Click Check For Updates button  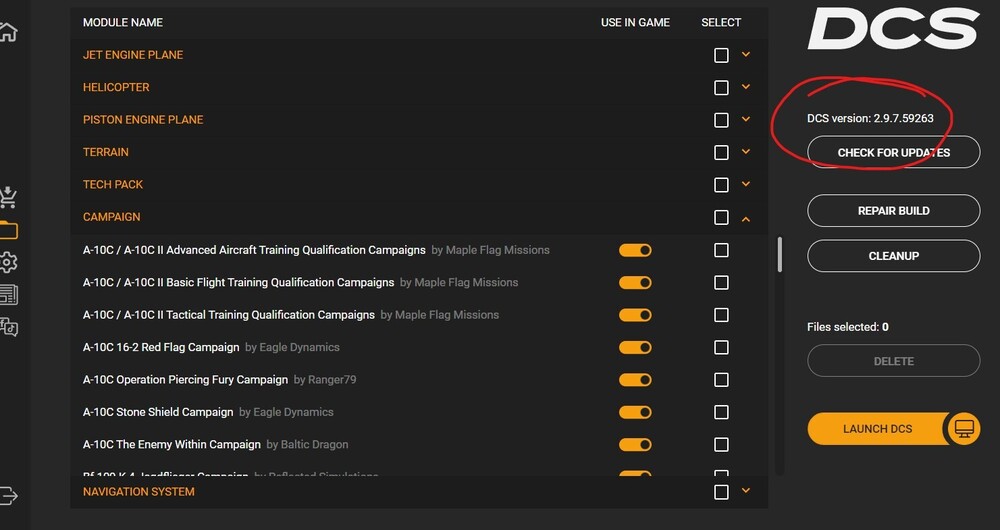(x=893, y=152)
